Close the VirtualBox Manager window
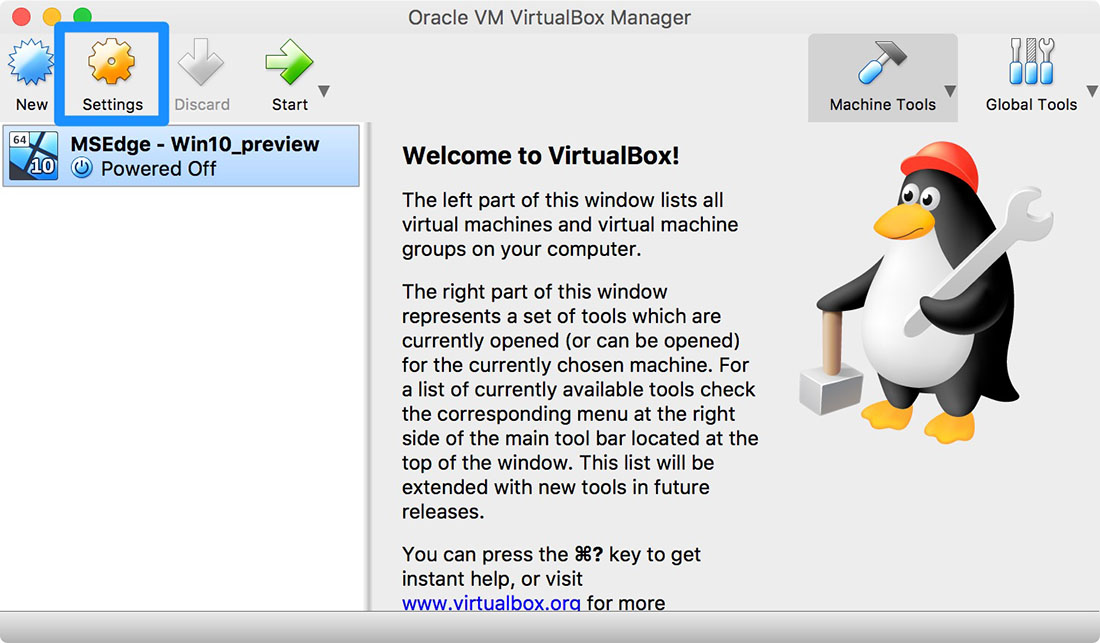The width and height of the screenshot is (1100, 643). (21, 16)
